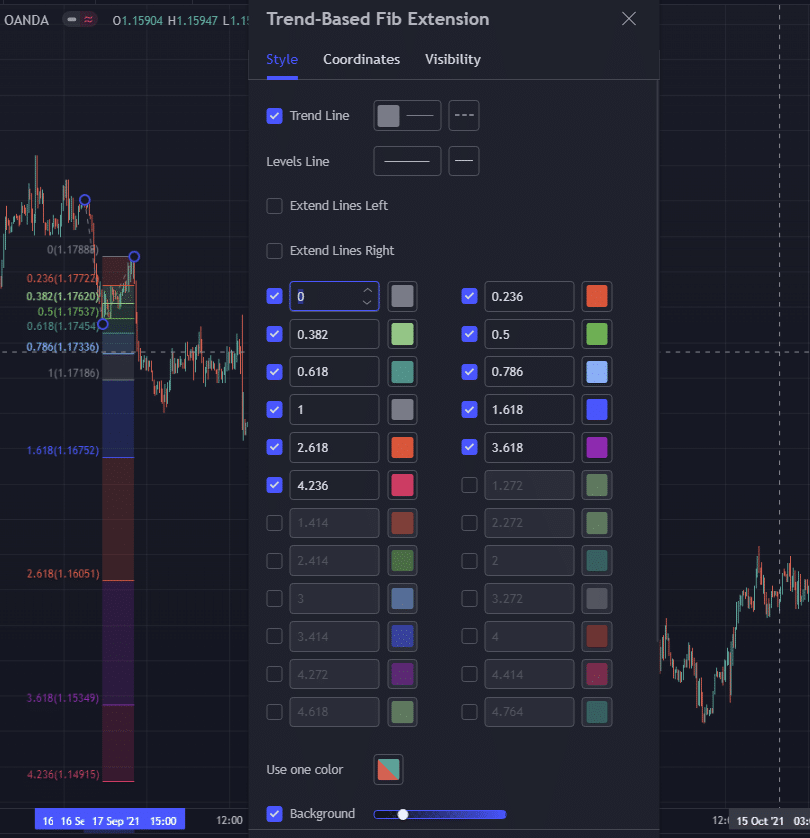Image resolution: width=810 pixels, height=838 pixels.
Task: Enable Extend Lines Right option
Action: 275,251
